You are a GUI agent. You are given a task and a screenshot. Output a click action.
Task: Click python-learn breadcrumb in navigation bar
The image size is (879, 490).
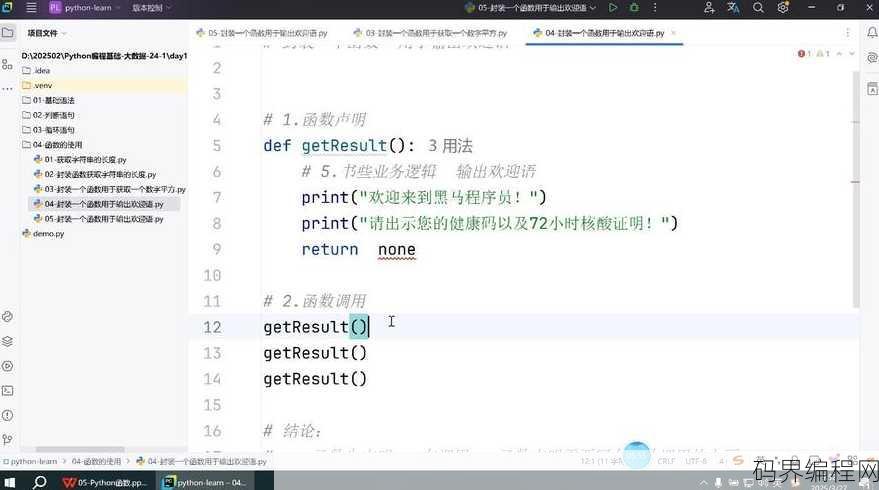click(30, 461)
